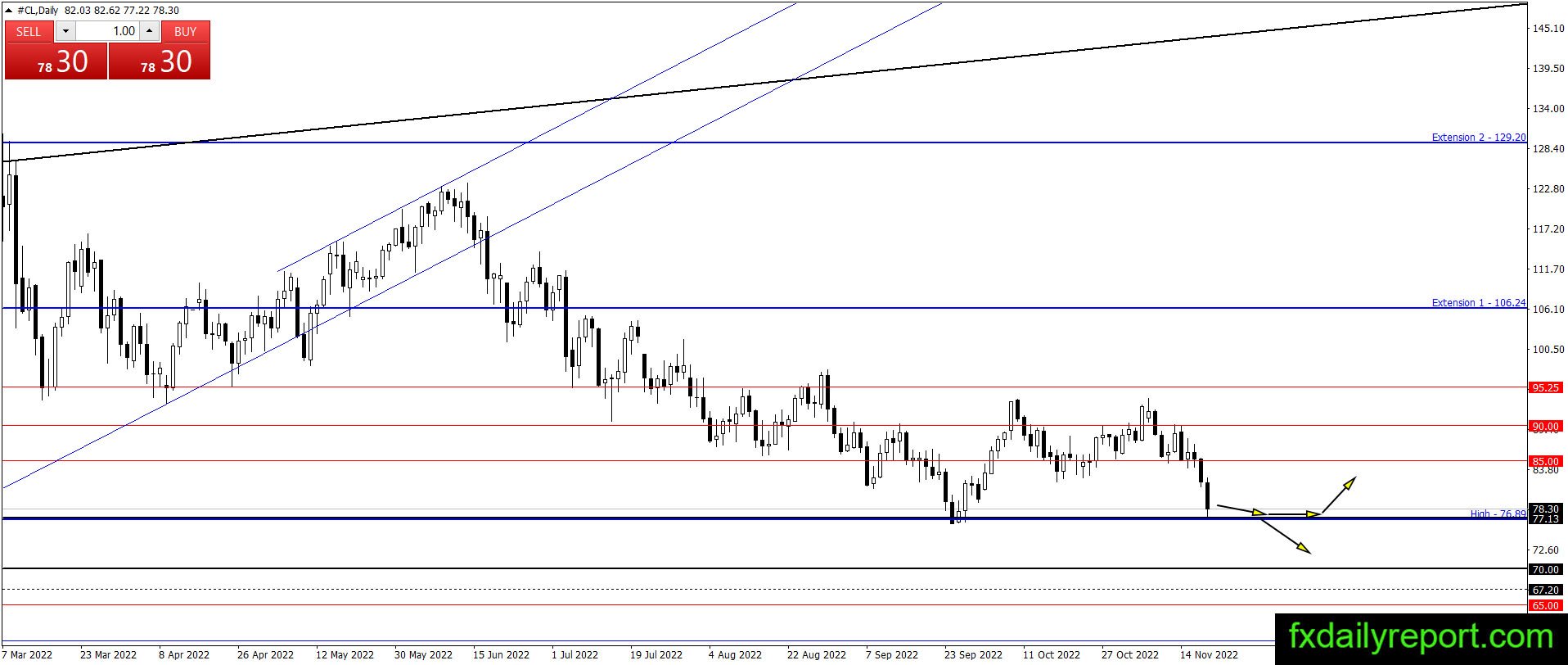Click the 8 Apr 2022 date label
The width and height of the screenshot is (1568, 665).
coord(184,654)
